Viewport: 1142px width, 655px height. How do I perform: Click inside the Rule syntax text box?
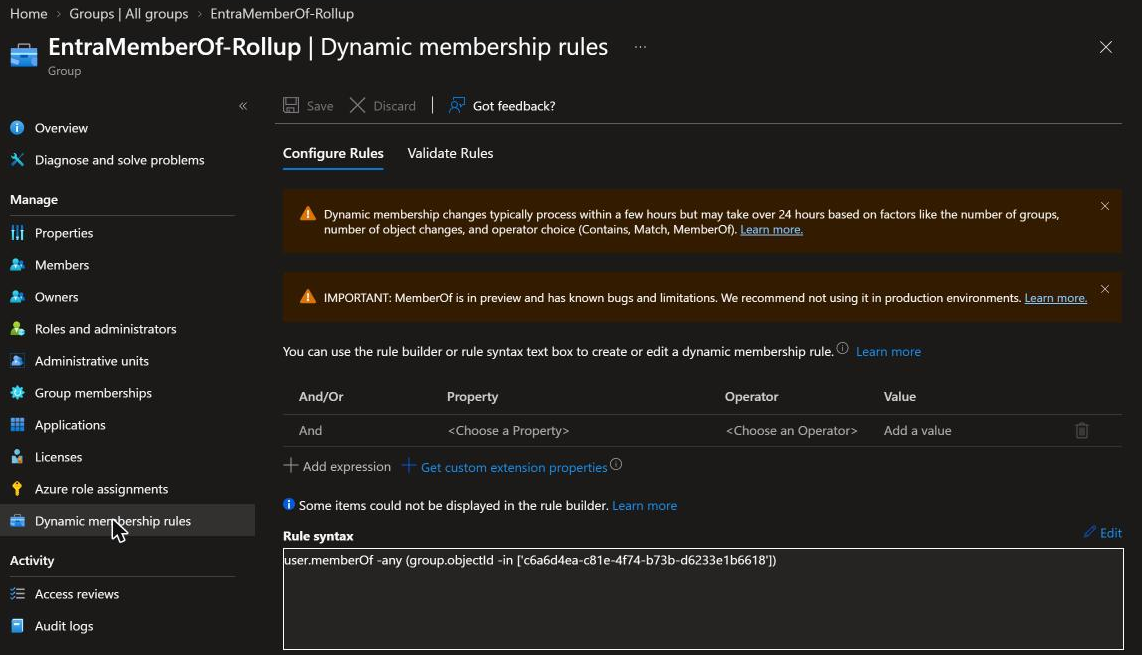[x=703, y=599]
